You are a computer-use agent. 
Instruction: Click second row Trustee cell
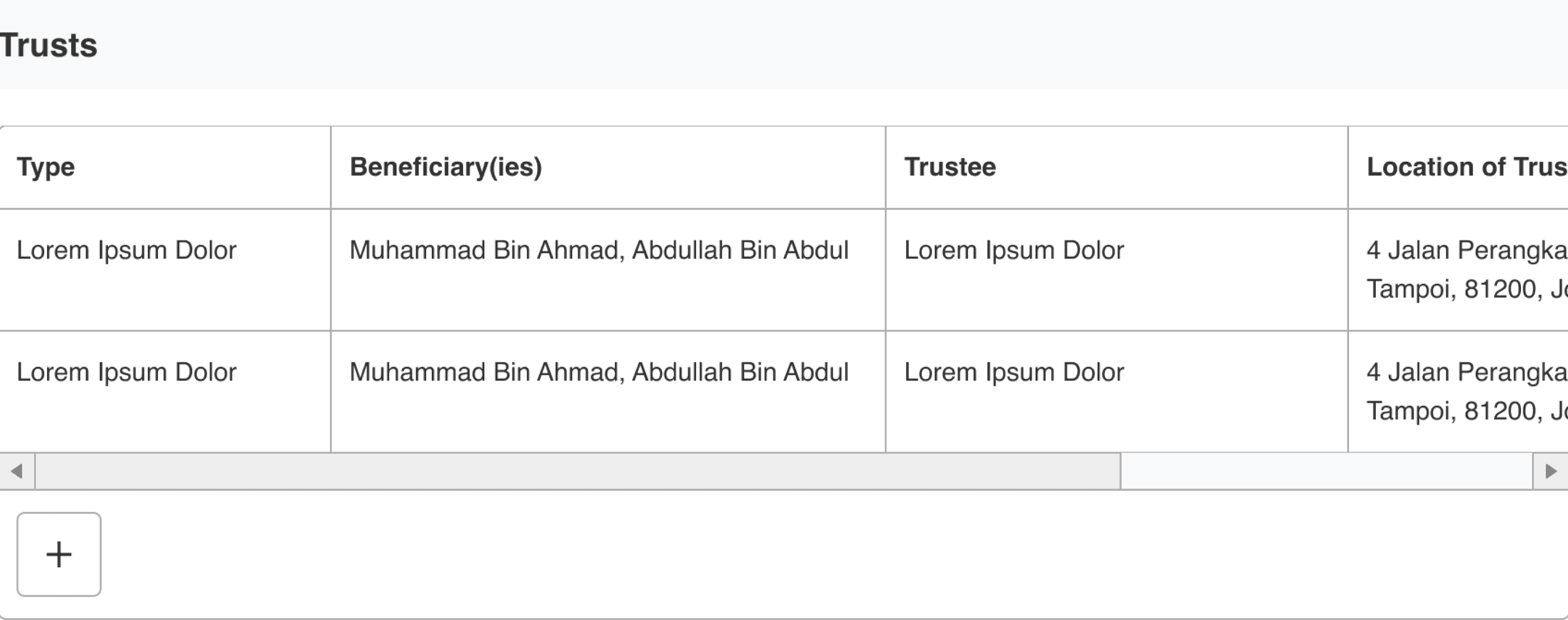1117,392
